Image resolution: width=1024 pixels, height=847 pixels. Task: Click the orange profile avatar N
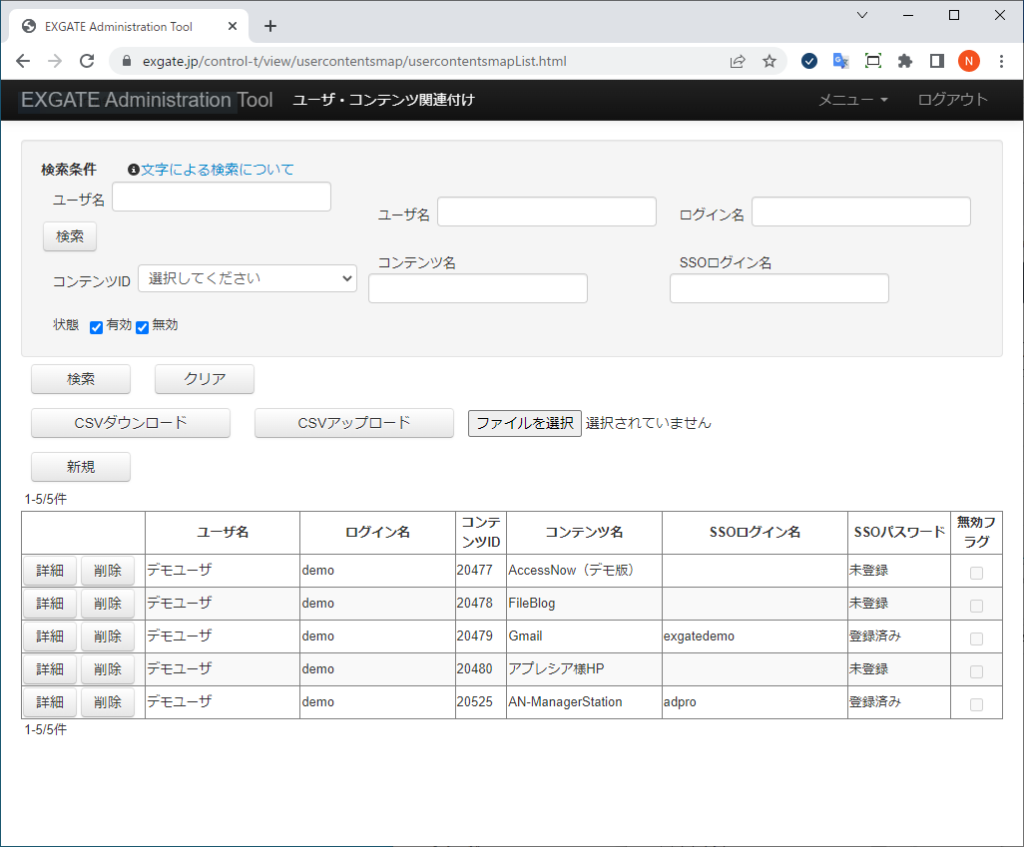pyautogui.click(x=968, y=61)
